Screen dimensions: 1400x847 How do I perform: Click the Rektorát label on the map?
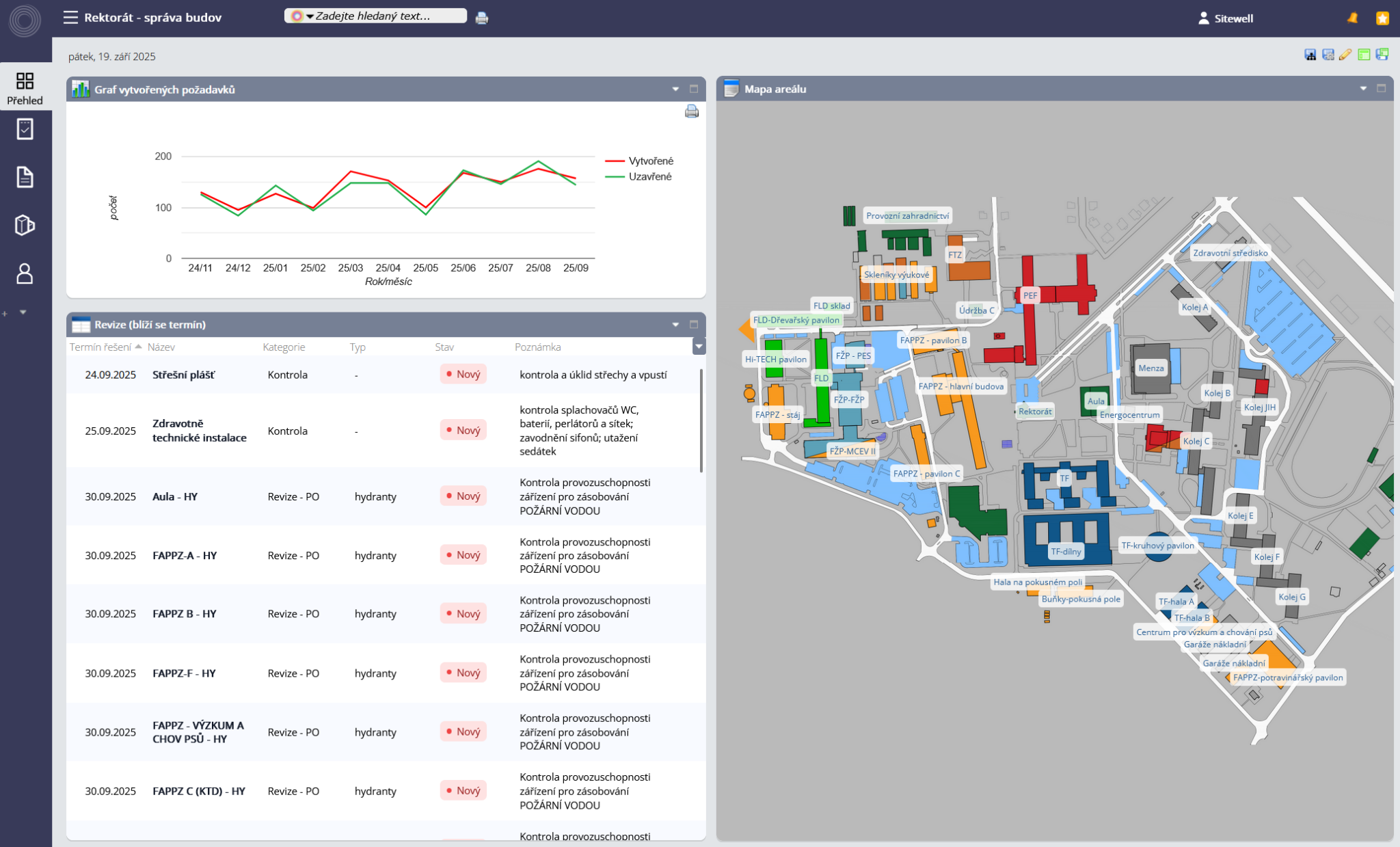coord(1034,412)
